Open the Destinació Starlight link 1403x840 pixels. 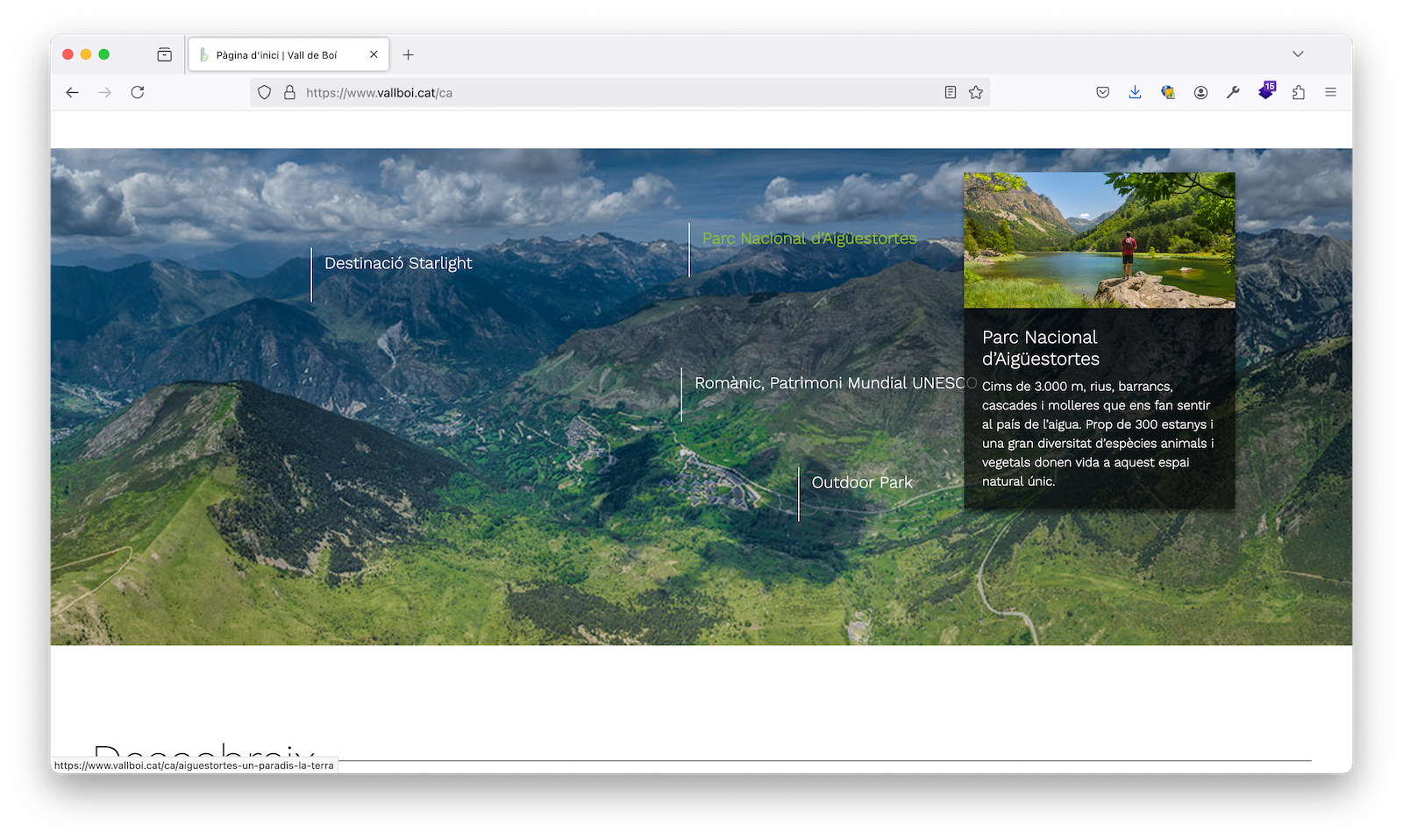pyautogui.click(x=398, y=263)
